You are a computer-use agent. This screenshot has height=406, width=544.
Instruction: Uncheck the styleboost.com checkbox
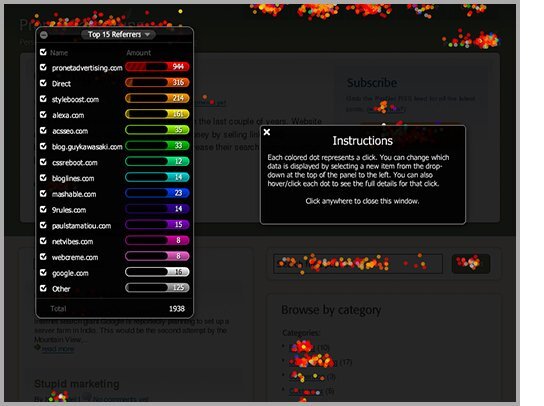pyautogui.click(x=43, y=99)
